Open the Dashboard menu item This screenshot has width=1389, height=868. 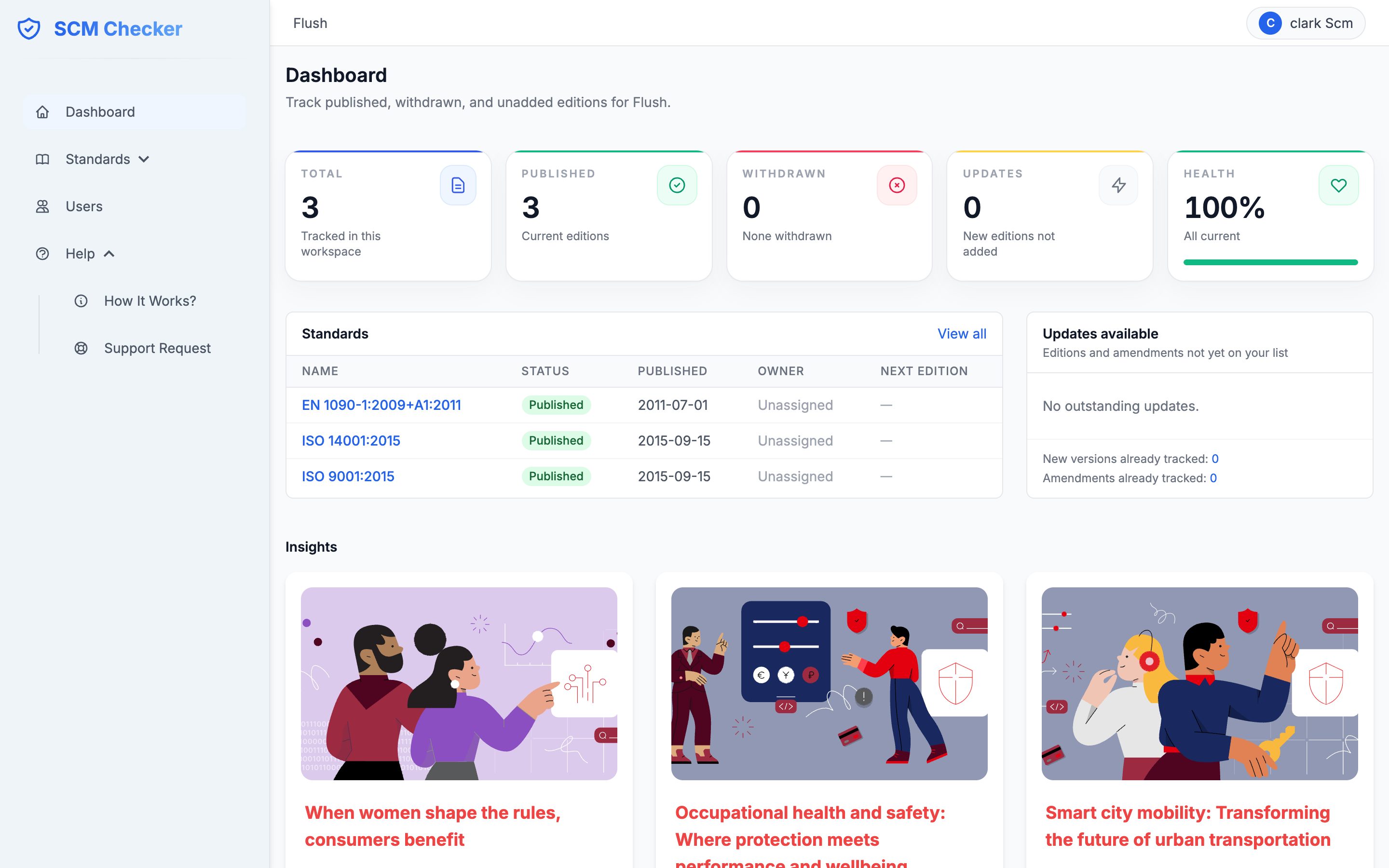coord(134,112)
